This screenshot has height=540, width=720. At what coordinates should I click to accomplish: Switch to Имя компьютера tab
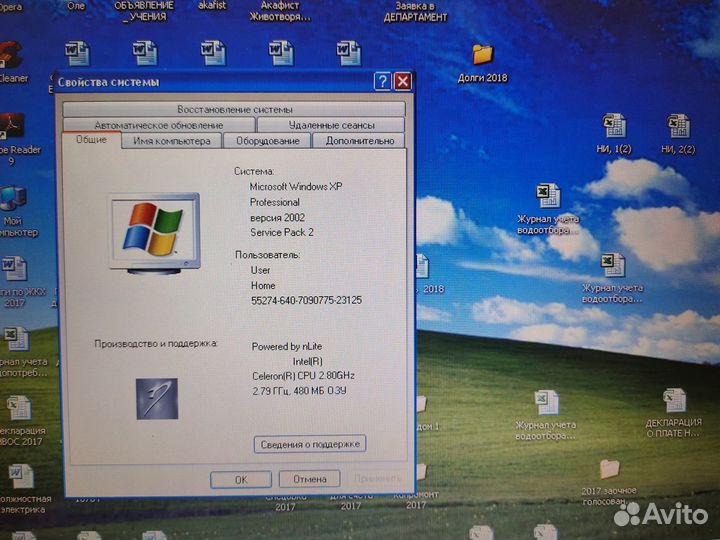pyautogui.click(x=172, y=141)
